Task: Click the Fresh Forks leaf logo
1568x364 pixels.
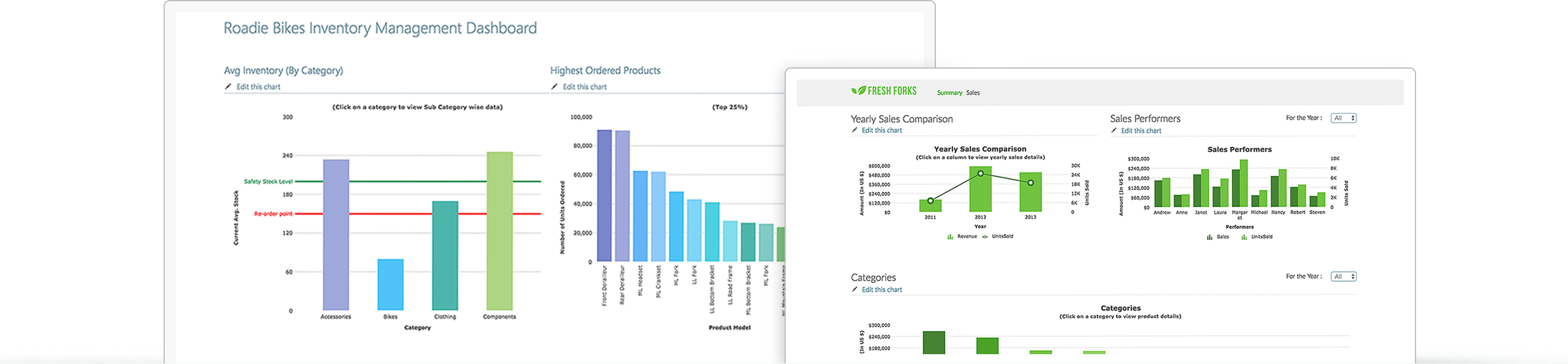Action: point(858,91)
